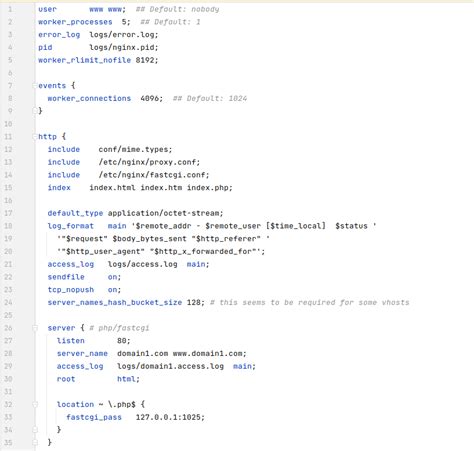474x451 pixels.
Task: Click the 'logs/nginx.pid;' value
Action: coord(124,48)
